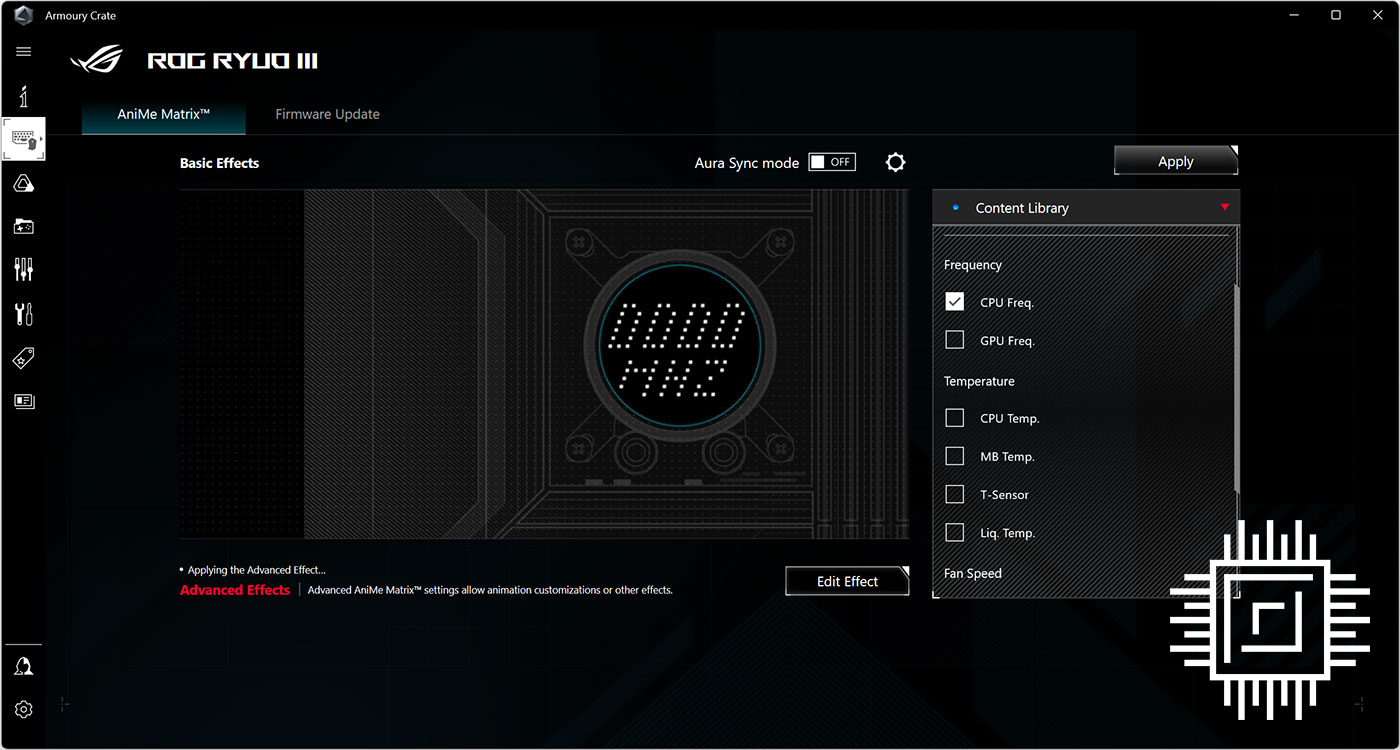1400x750 pixels.
Task: Enable the Liq. Temp. checkbox
Action: click(954, 532)
